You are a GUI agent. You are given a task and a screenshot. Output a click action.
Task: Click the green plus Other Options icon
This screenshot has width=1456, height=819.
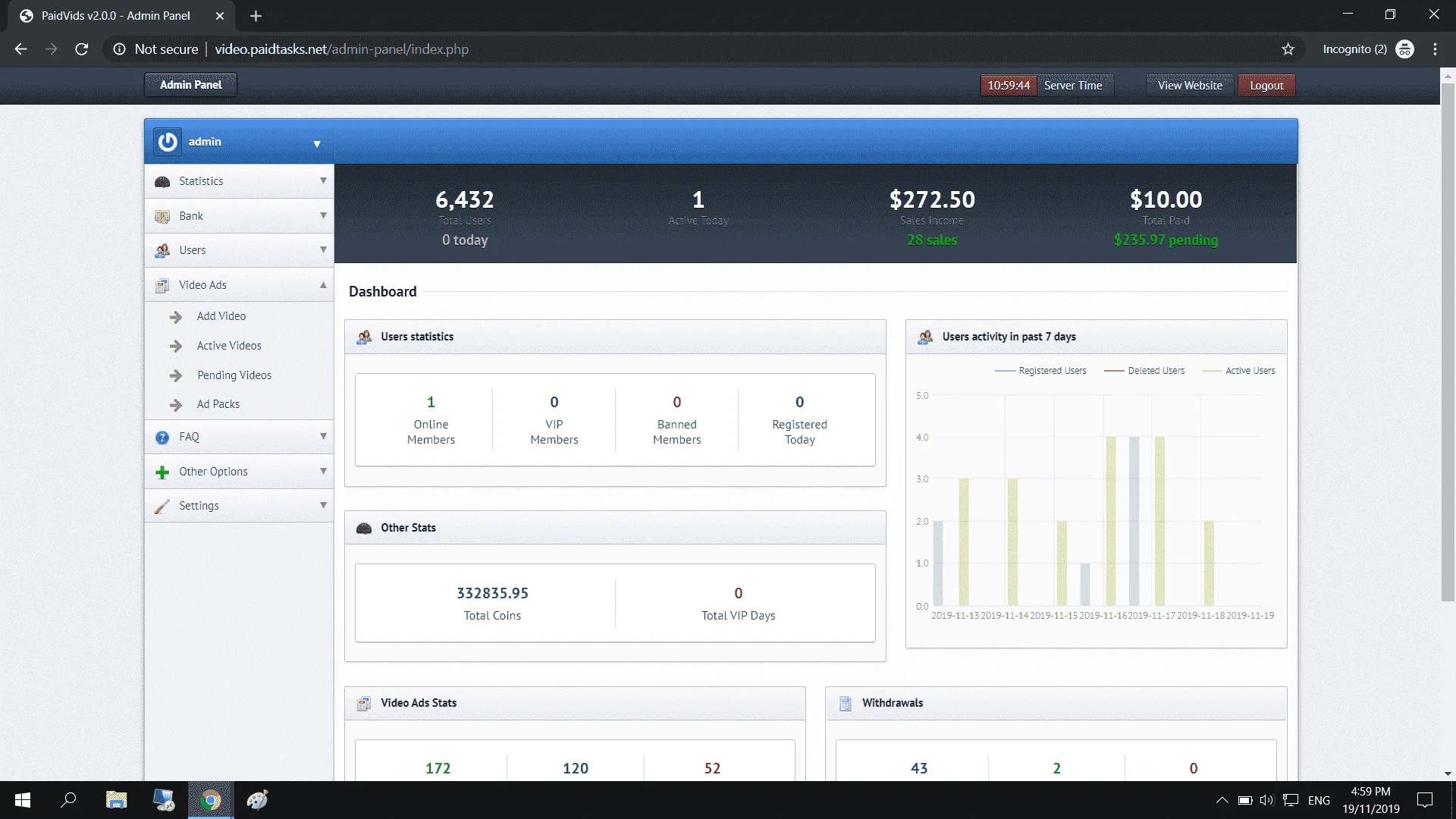162,472
